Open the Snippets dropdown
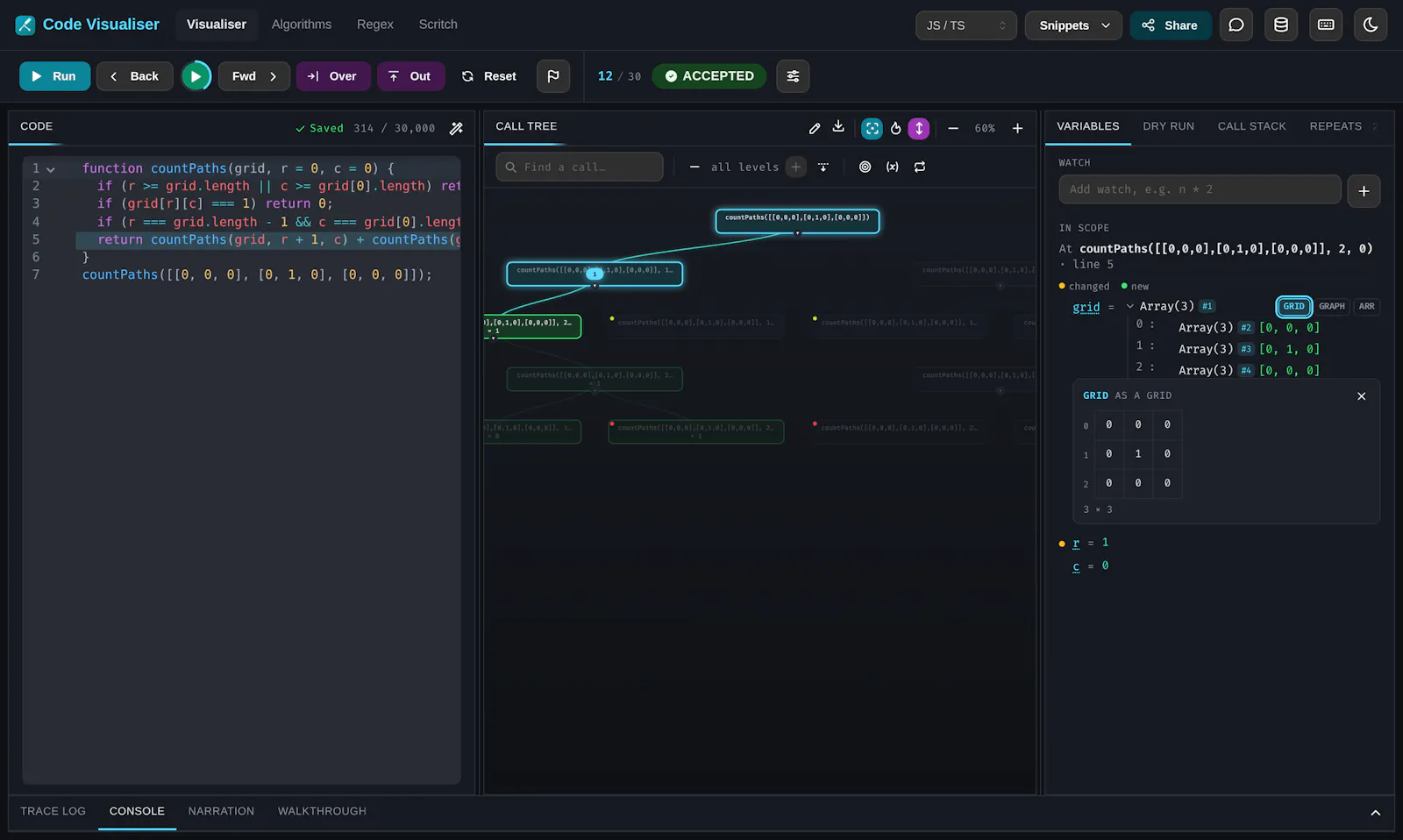 click(x=1075, y=25)
